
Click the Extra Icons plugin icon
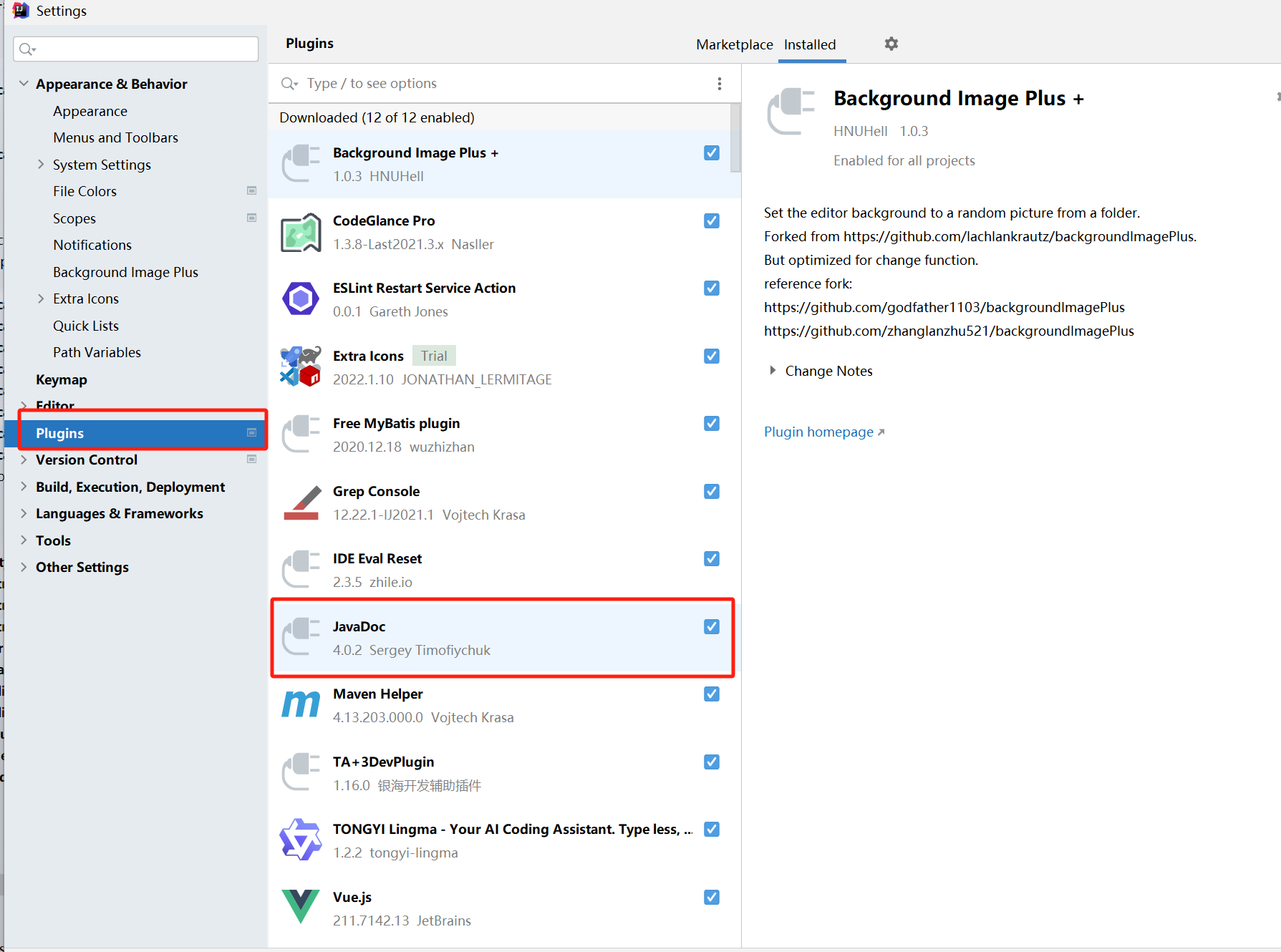click(x=301, y=366)
